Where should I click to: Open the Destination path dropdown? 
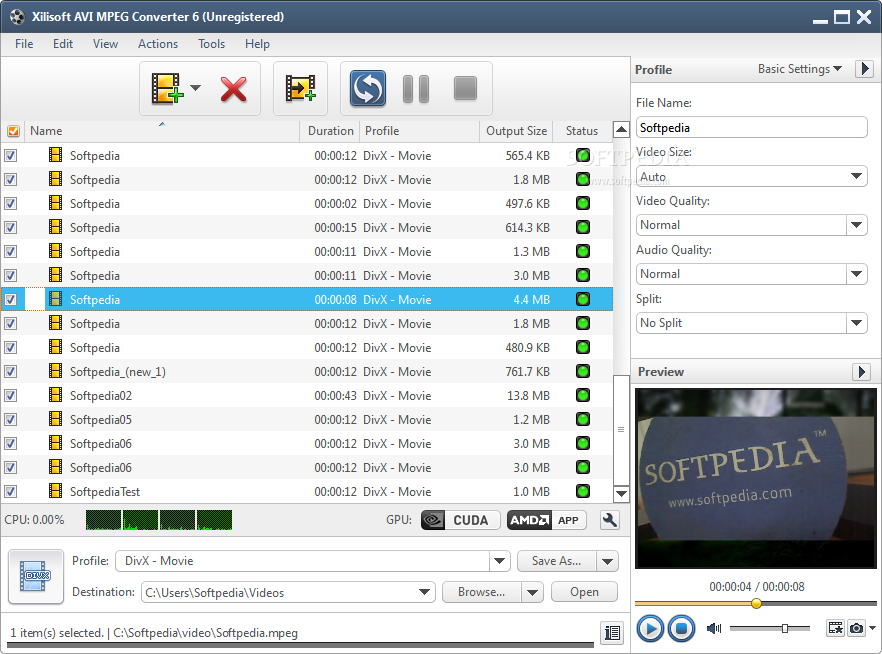[x=425, y=592]
